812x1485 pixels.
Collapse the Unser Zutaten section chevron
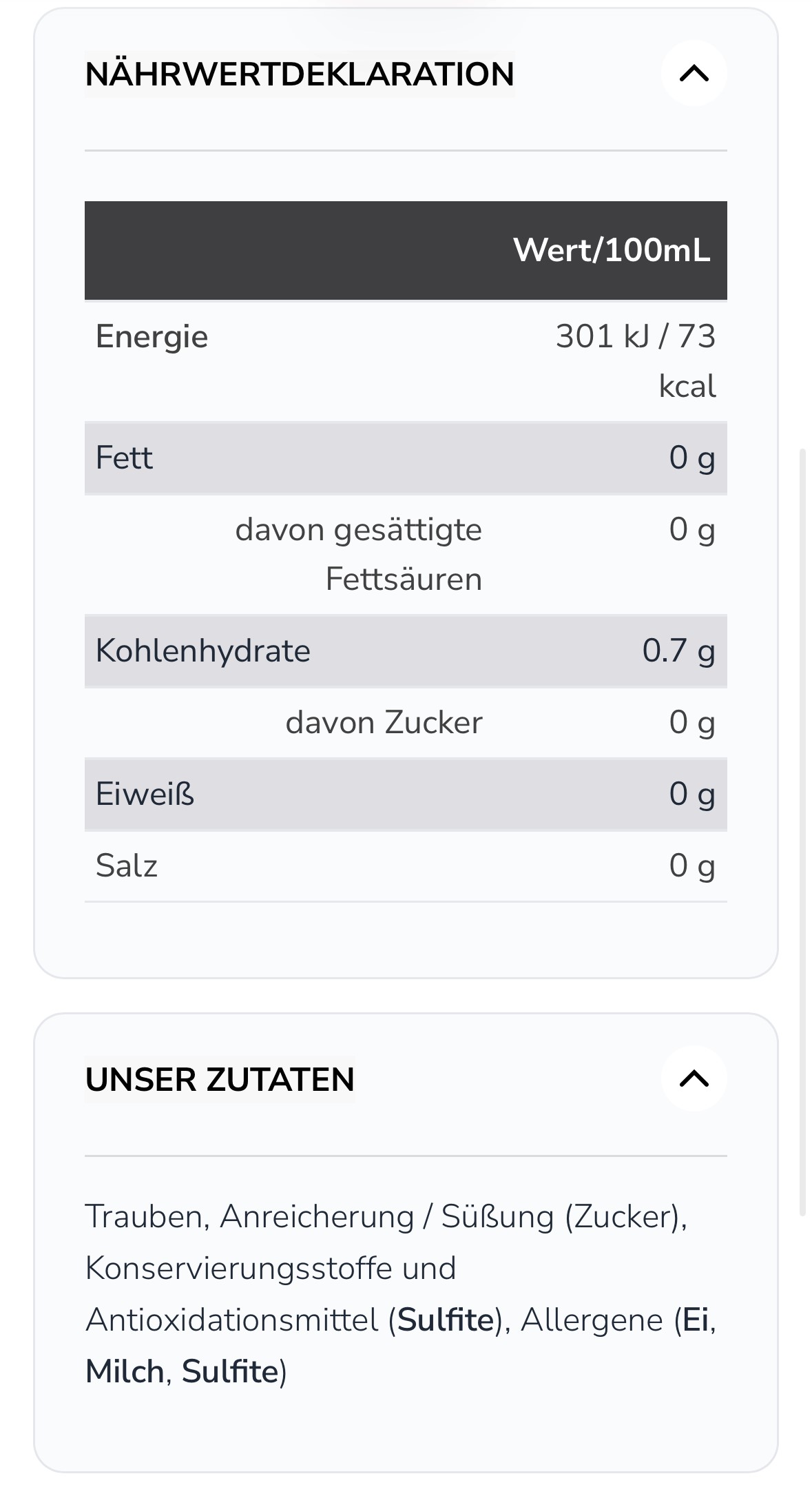tap(694, 1078)
